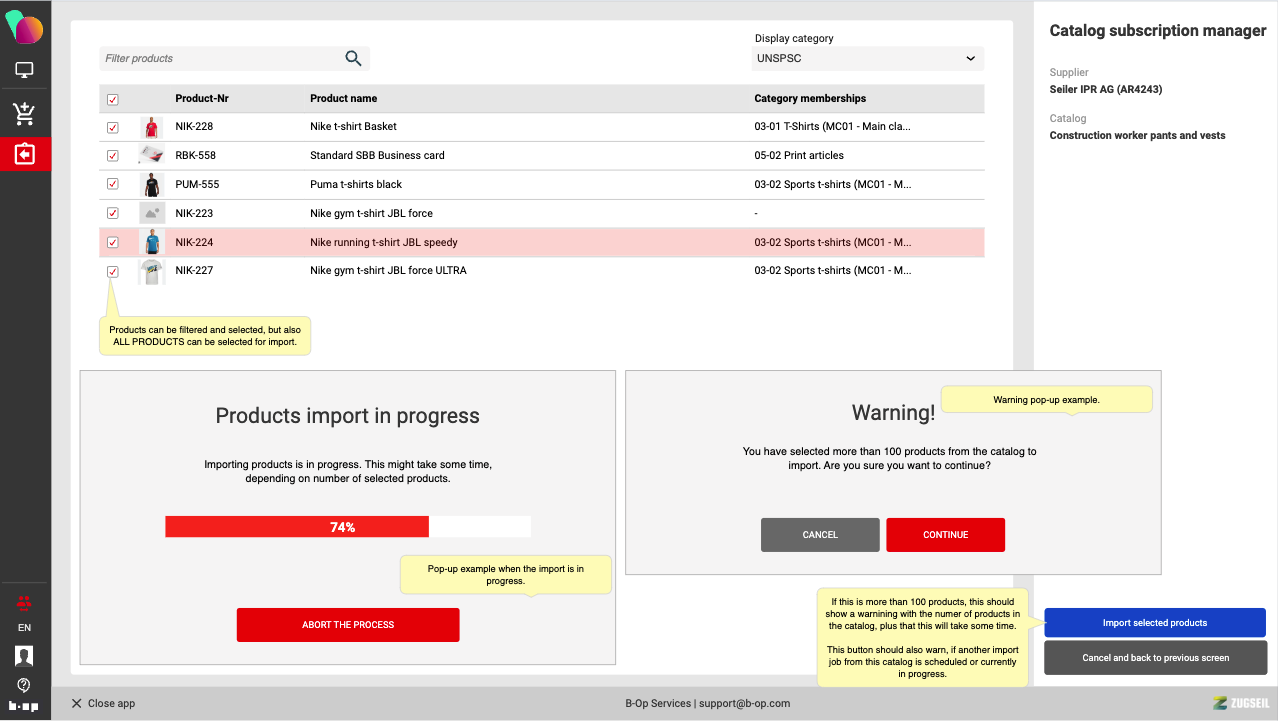
Task: Sort by the Product-Nr column header
Action: click(201, 99)
